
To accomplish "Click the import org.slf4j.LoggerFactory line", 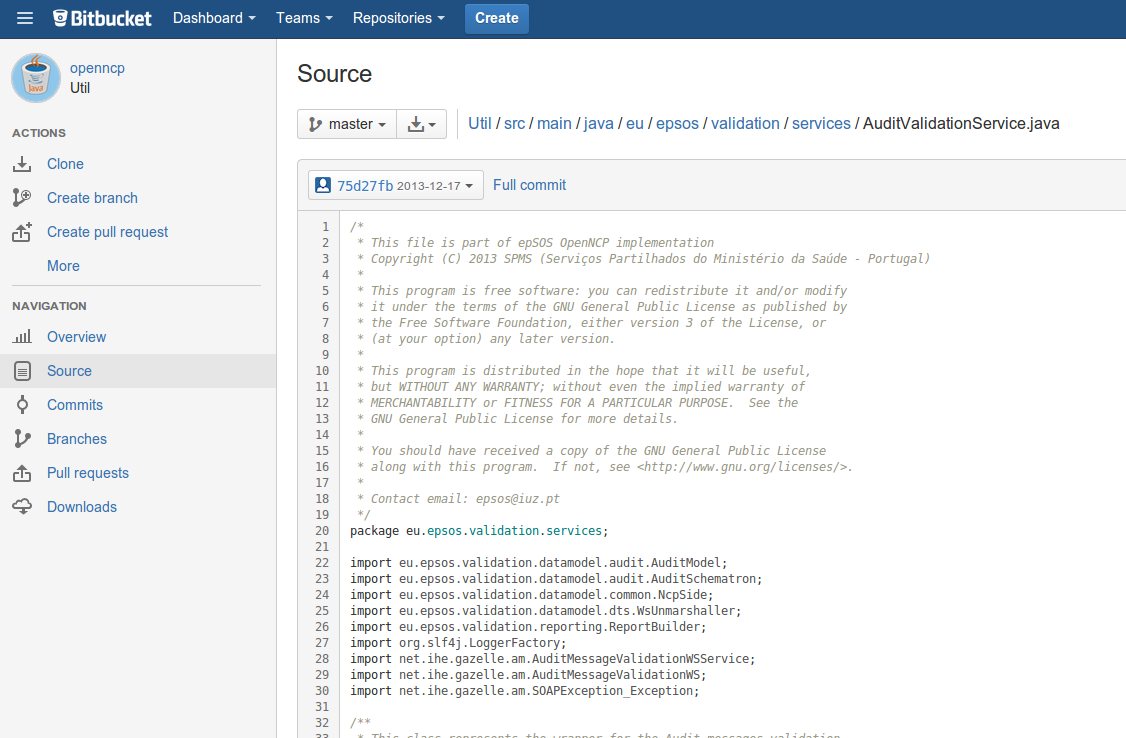I will (x=458, y=643).
